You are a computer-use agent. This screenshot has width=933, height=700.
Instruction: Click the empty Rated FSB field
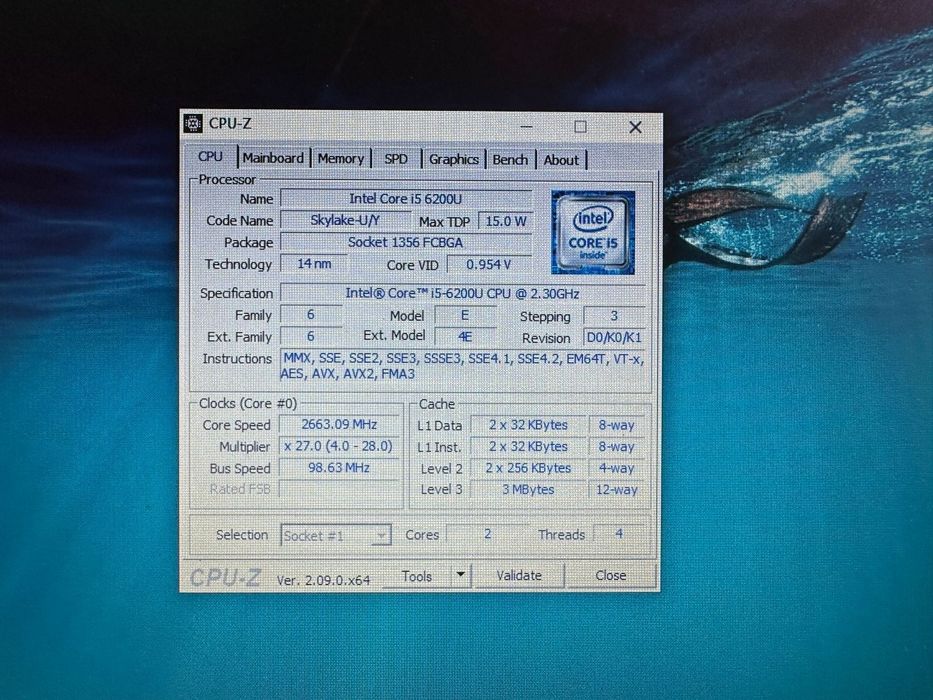[x=339, y=489]
